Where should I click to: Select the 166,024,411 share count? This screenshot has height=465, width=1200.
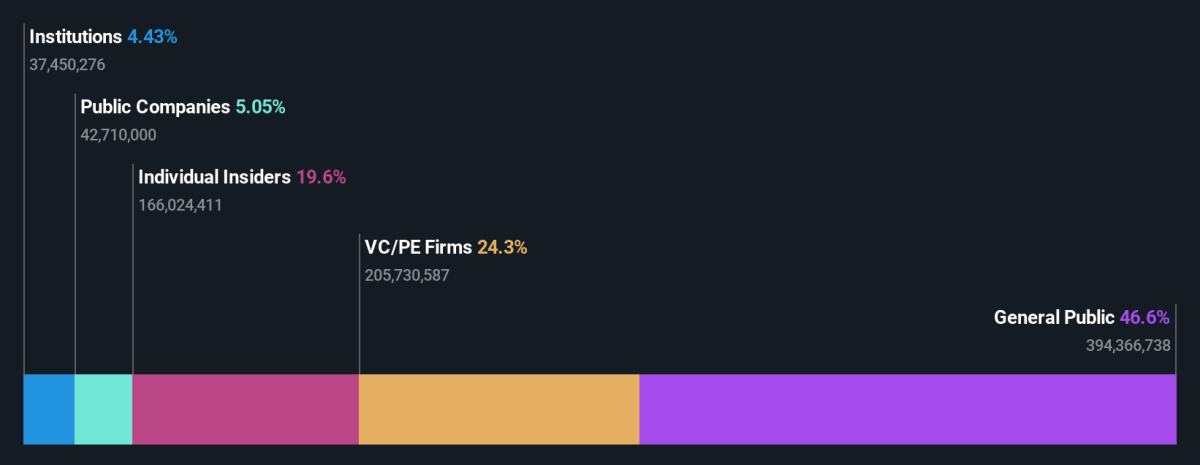[180, 205]
